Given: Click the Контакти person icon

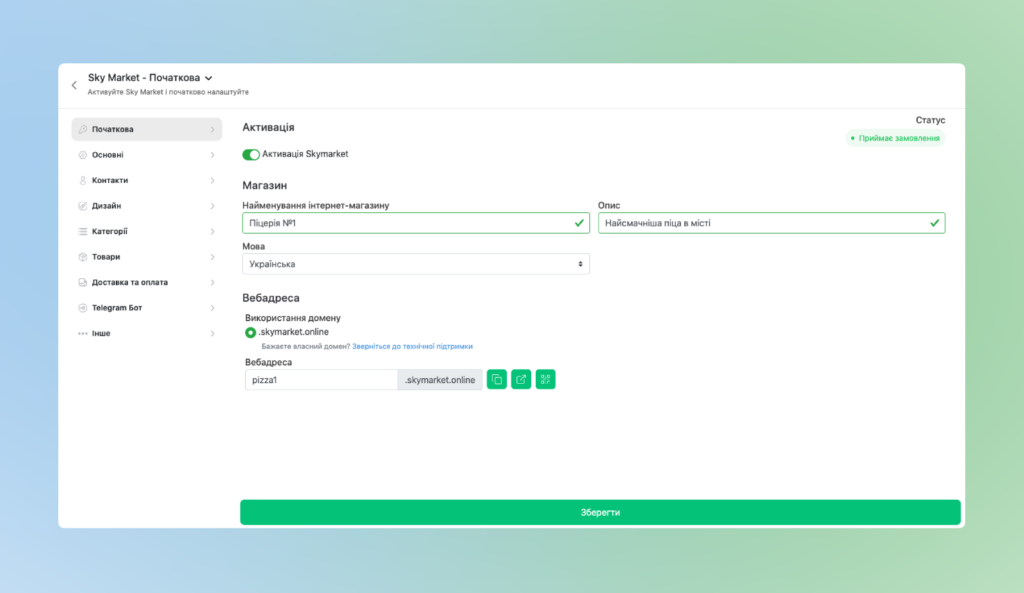Looking at the screenshot, I should point(83,181).
